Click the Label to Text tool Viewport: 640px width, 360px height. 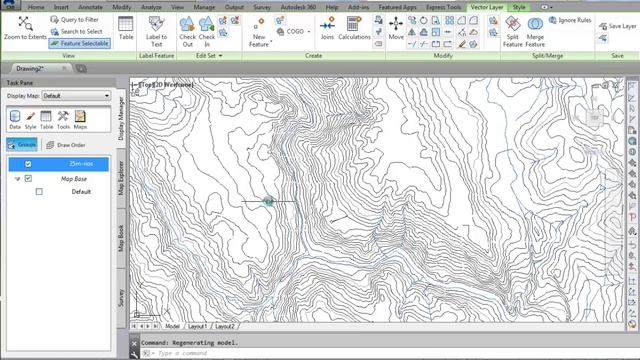[x=156, y=31]
